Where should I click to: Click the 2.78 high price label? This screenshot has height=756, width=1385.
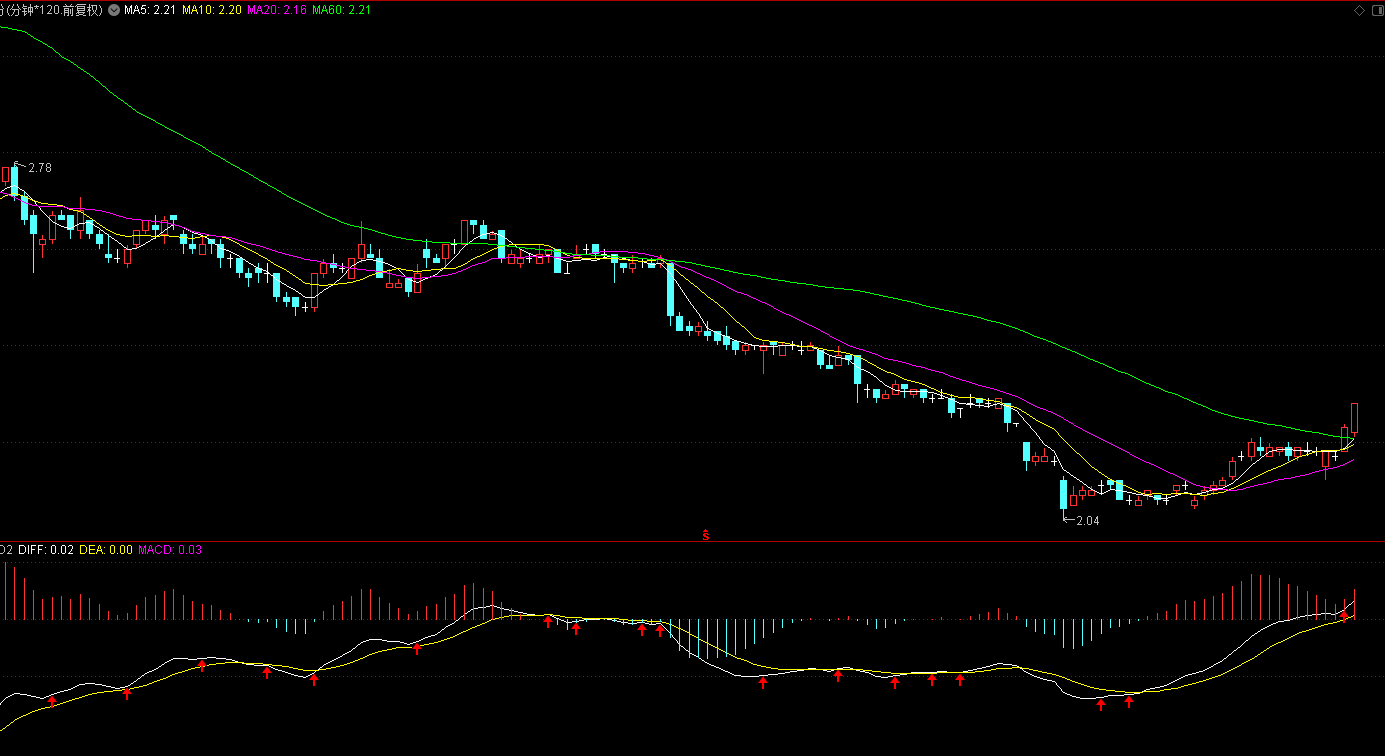pos(39,168)
